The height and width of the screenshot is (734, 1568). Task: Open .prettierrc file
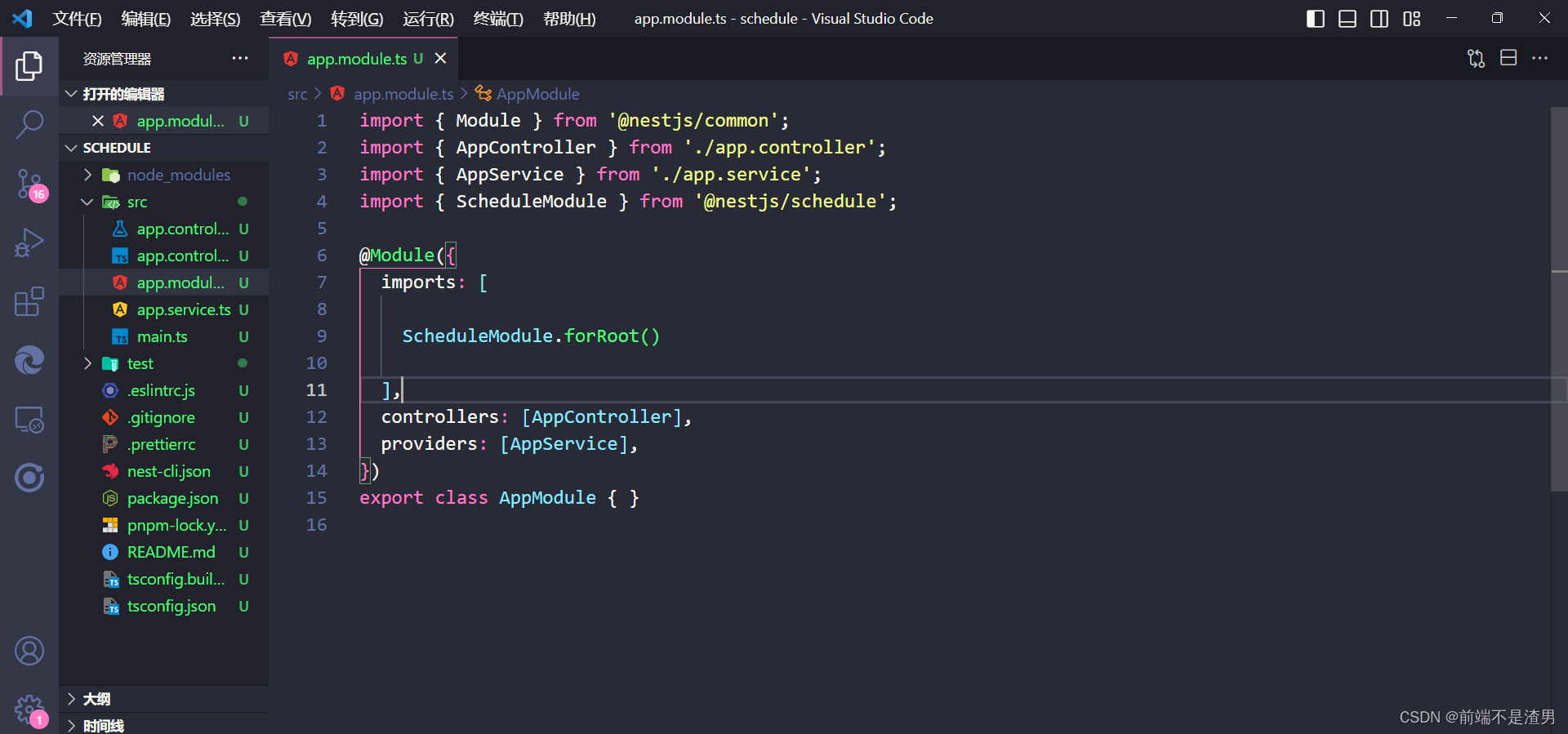point(163,444)
